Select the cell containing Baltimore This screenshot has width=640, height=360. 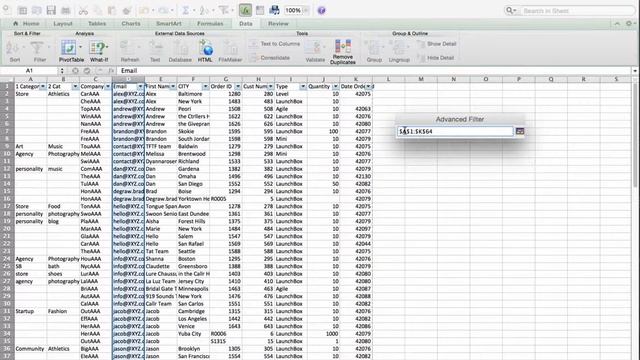[193, 94]
